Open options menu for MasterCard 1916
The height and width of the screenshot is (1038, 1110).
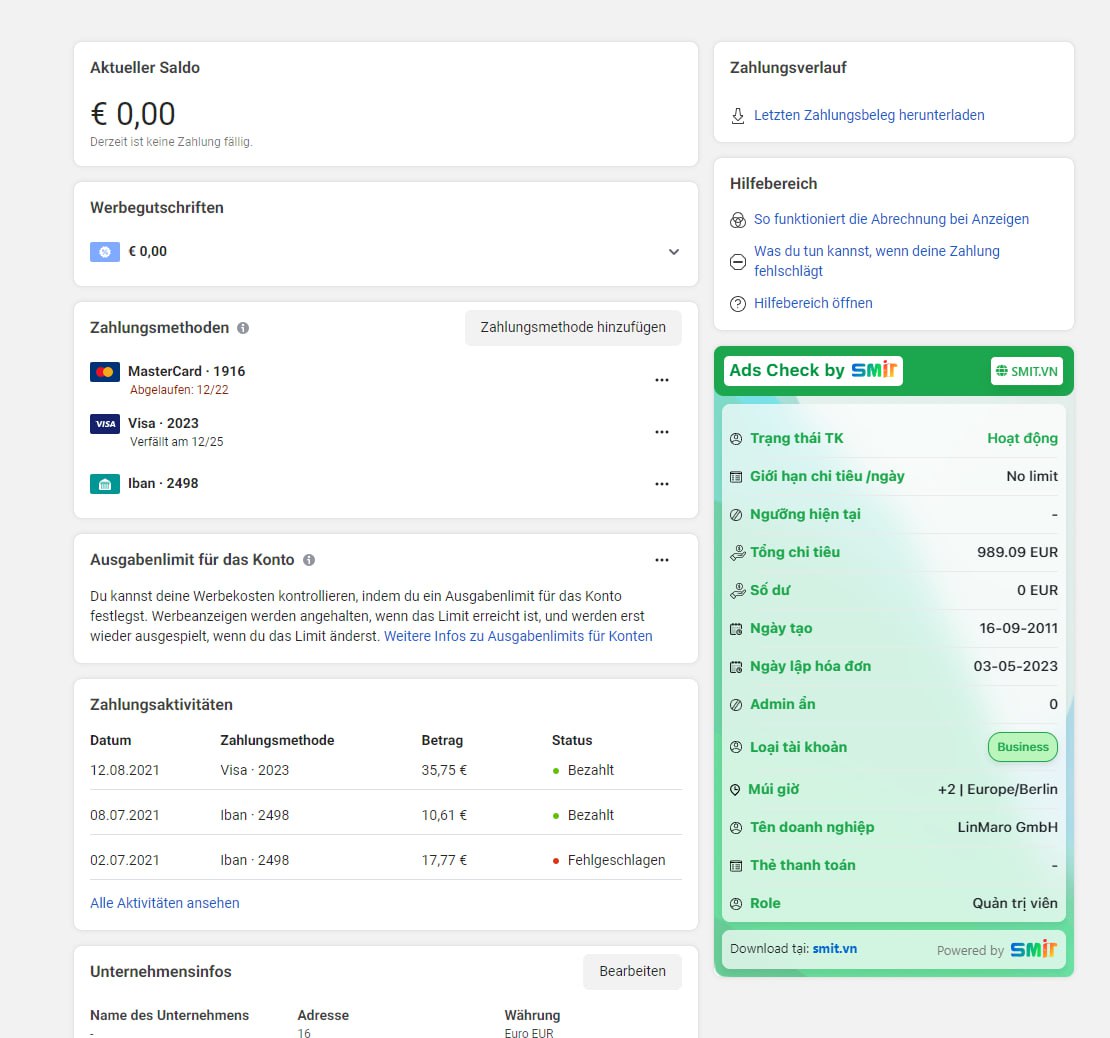point(661,380)
